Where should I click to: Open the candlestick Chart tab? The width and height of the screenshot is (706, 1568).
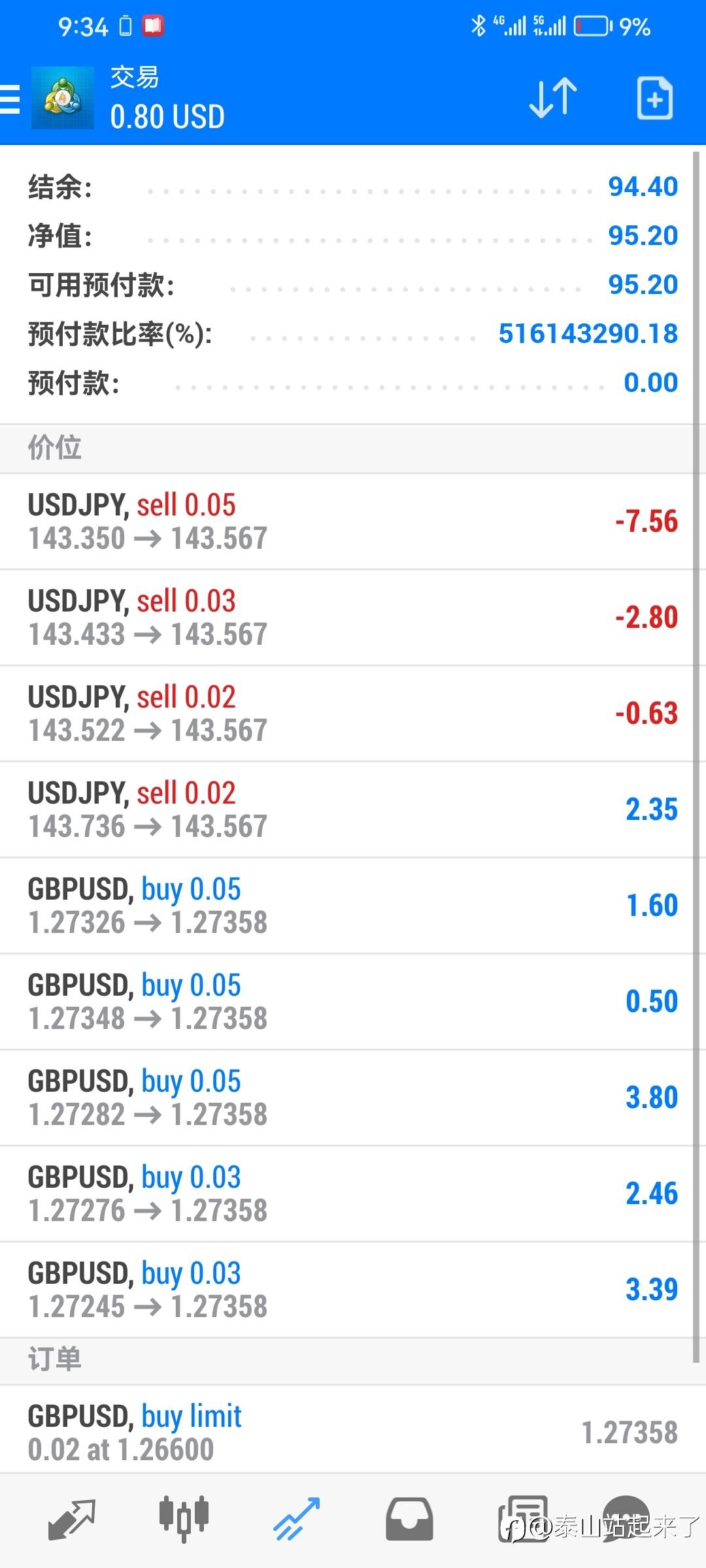tap(184, 1518)
